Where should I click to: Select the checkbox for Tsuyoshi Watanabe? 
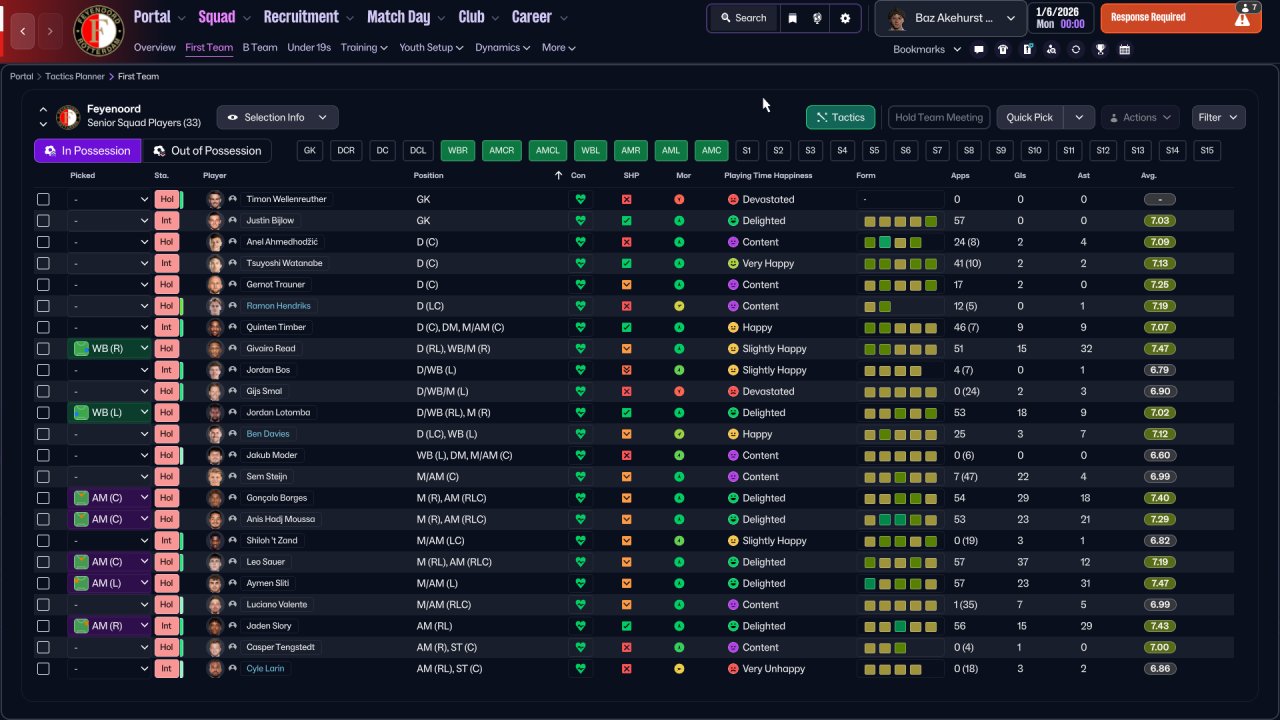[43, 263]
